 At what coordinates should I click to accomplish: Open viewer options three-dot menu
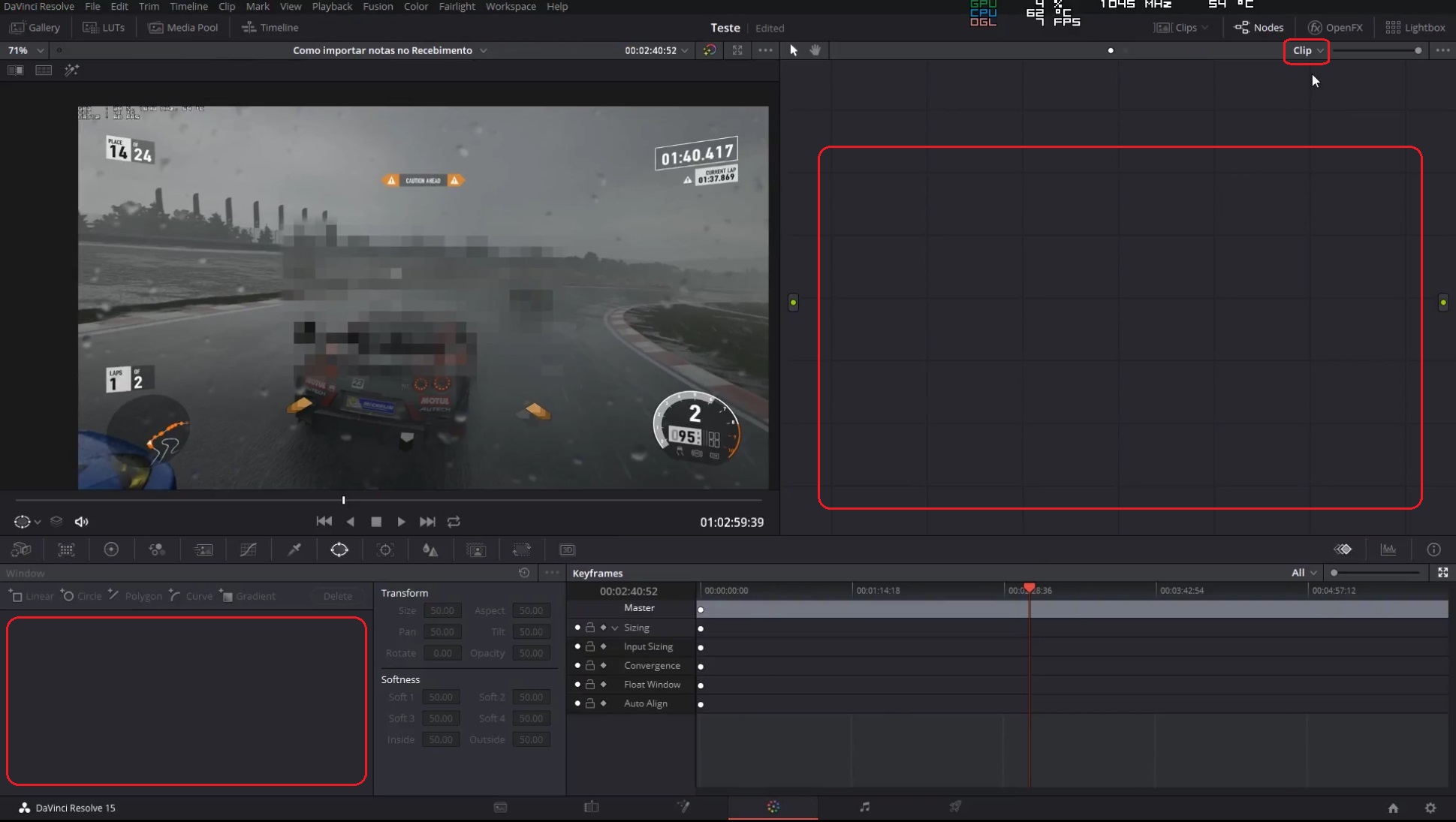(x=765, y=50)
